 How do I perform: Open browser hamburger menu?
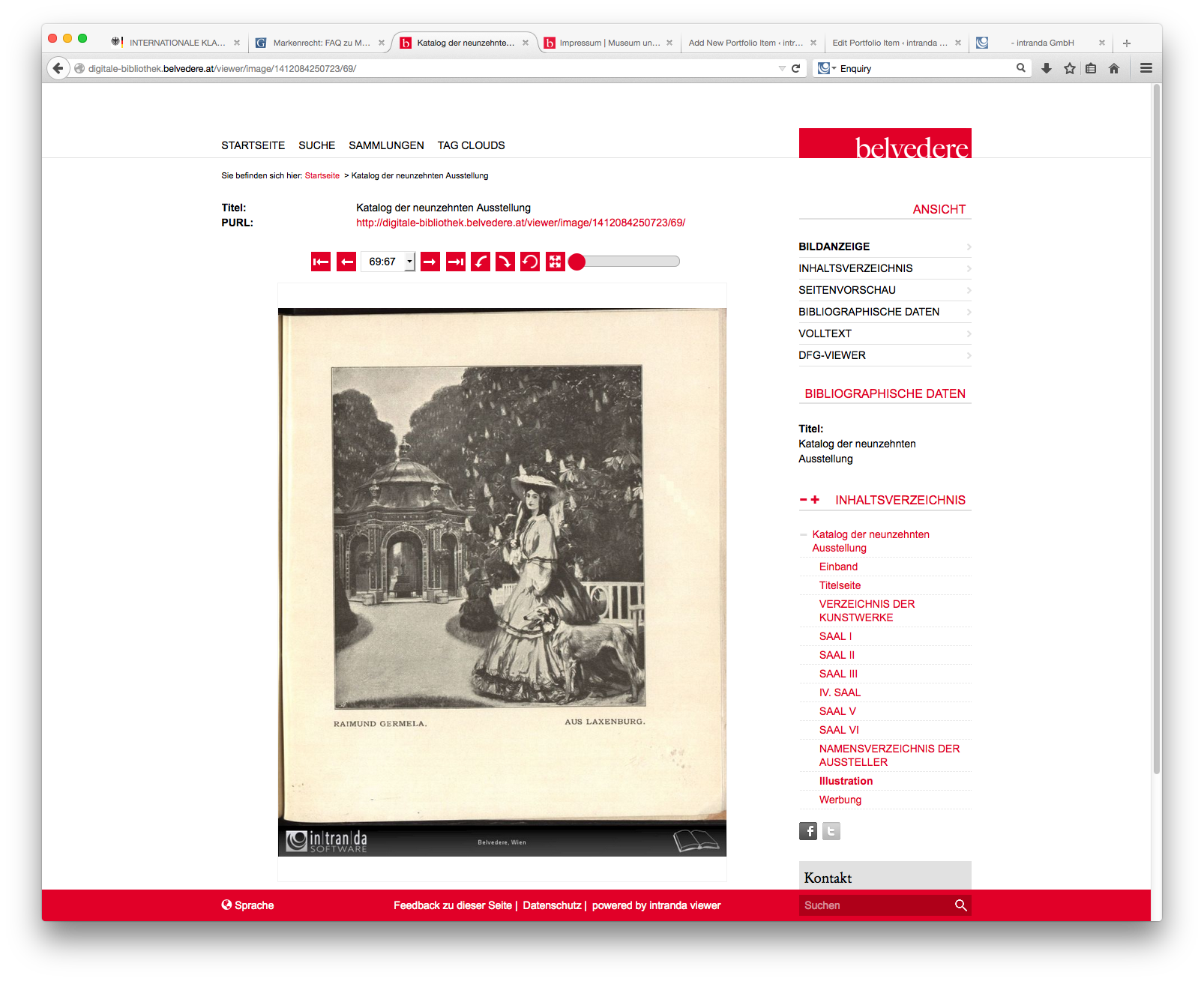coord(1146,68)
